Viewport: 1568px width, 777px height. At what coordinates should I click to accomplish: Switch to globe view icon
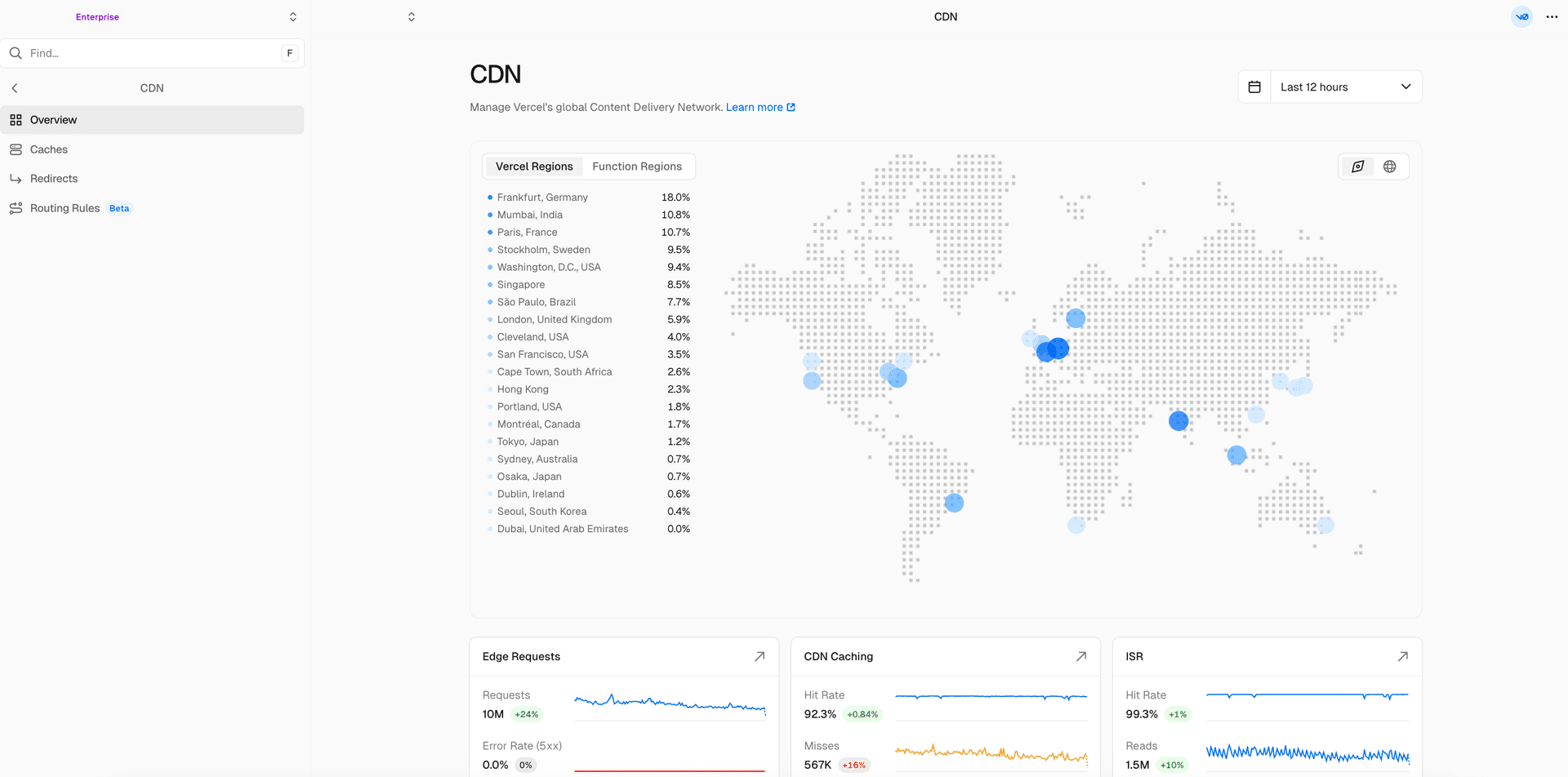[1389, 166]
